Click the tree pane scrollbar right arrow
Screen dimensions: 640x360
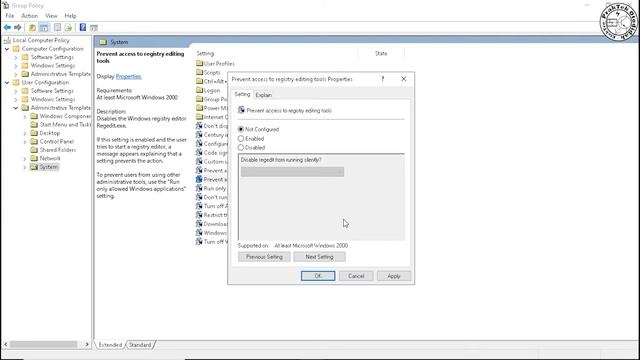pos(87,344)
